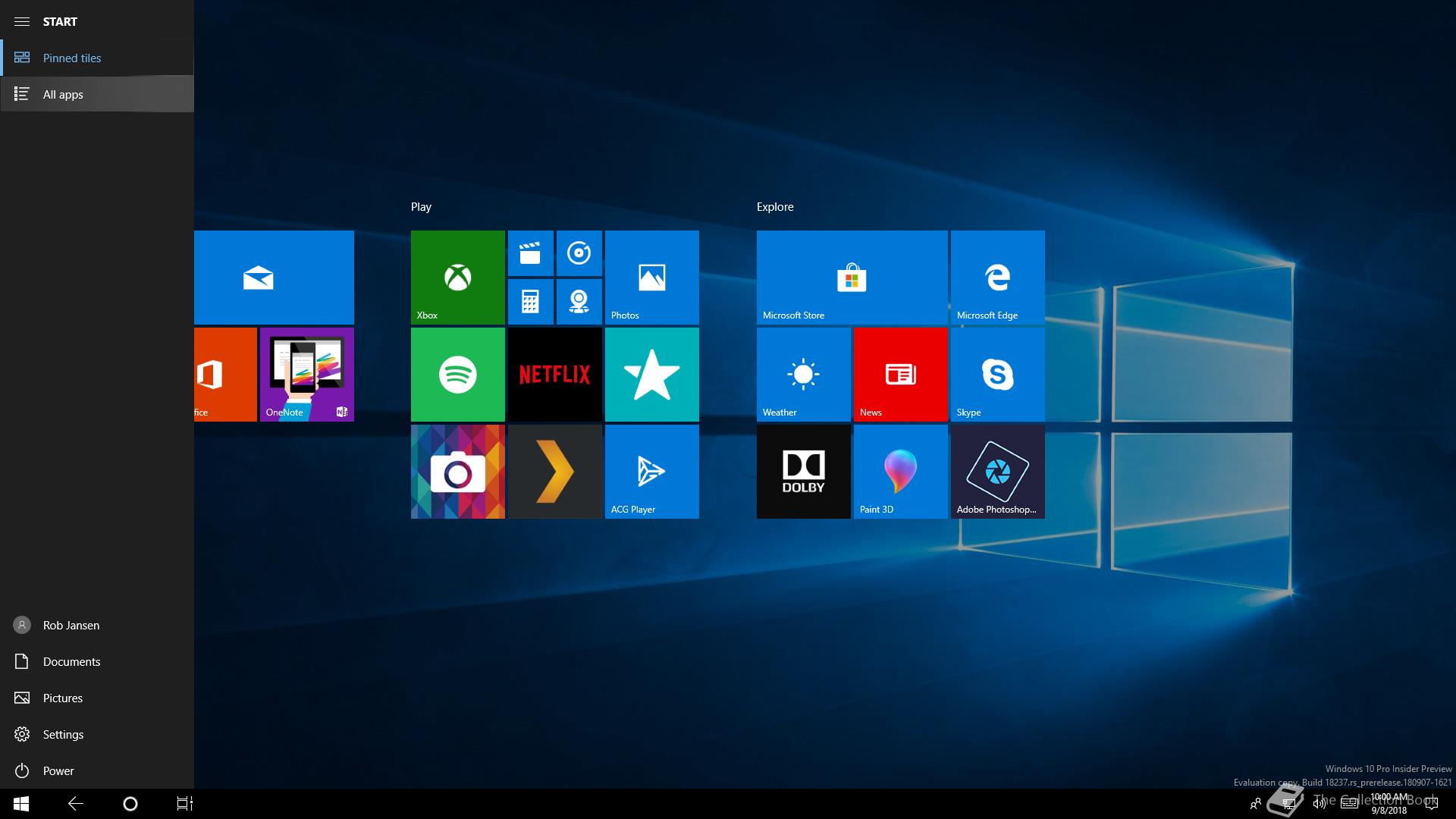Open the Photos tile
This screenshot has width=1456, height=819.
[x=652, y=278]
